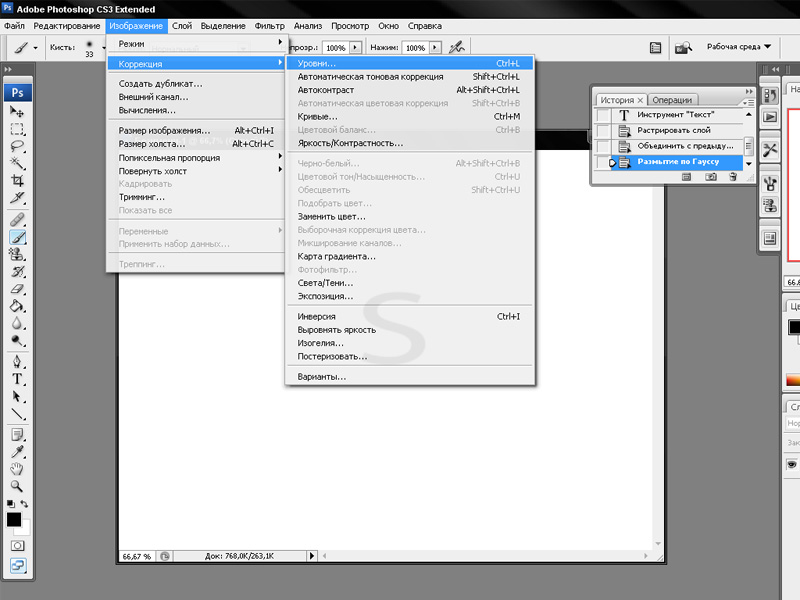The image size is (800, 600).
Task: Select 'Размытие по Гауссу' history state
Action: [678, 161]
